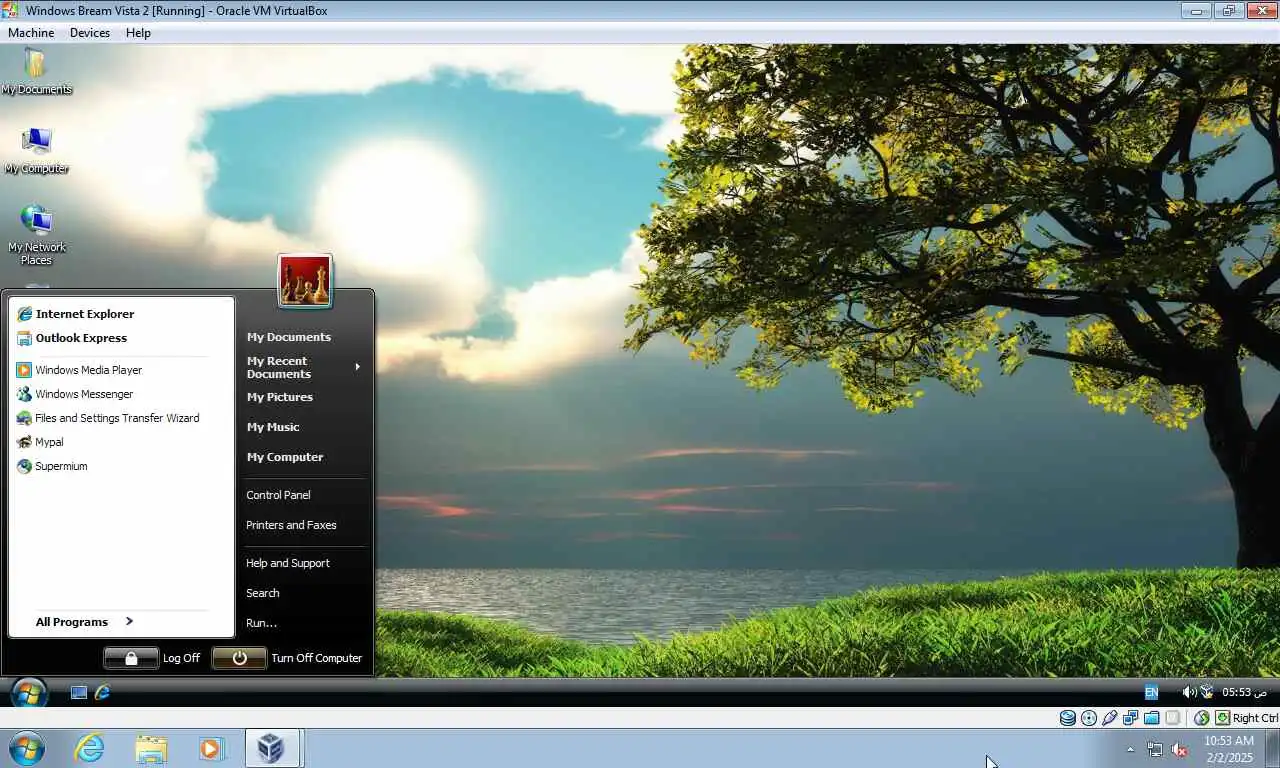Select My Computer desktop icon
The height and width of the screenshot is (768, 1280).
[x=36, y=151]
